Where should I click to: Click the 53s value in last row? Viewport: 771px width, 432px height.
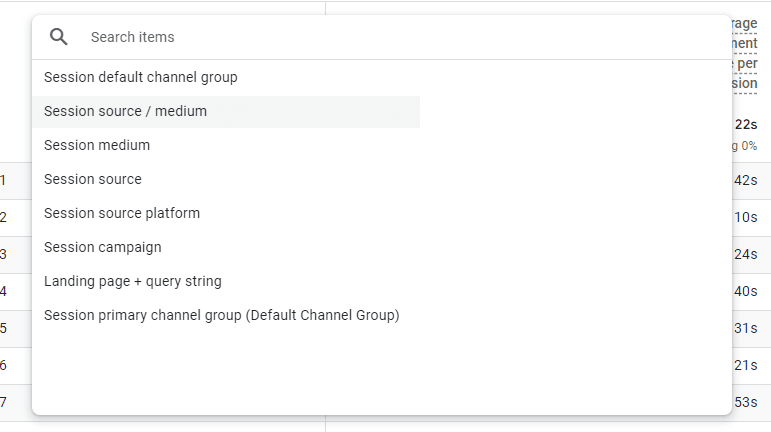click(x=746, y=402)
